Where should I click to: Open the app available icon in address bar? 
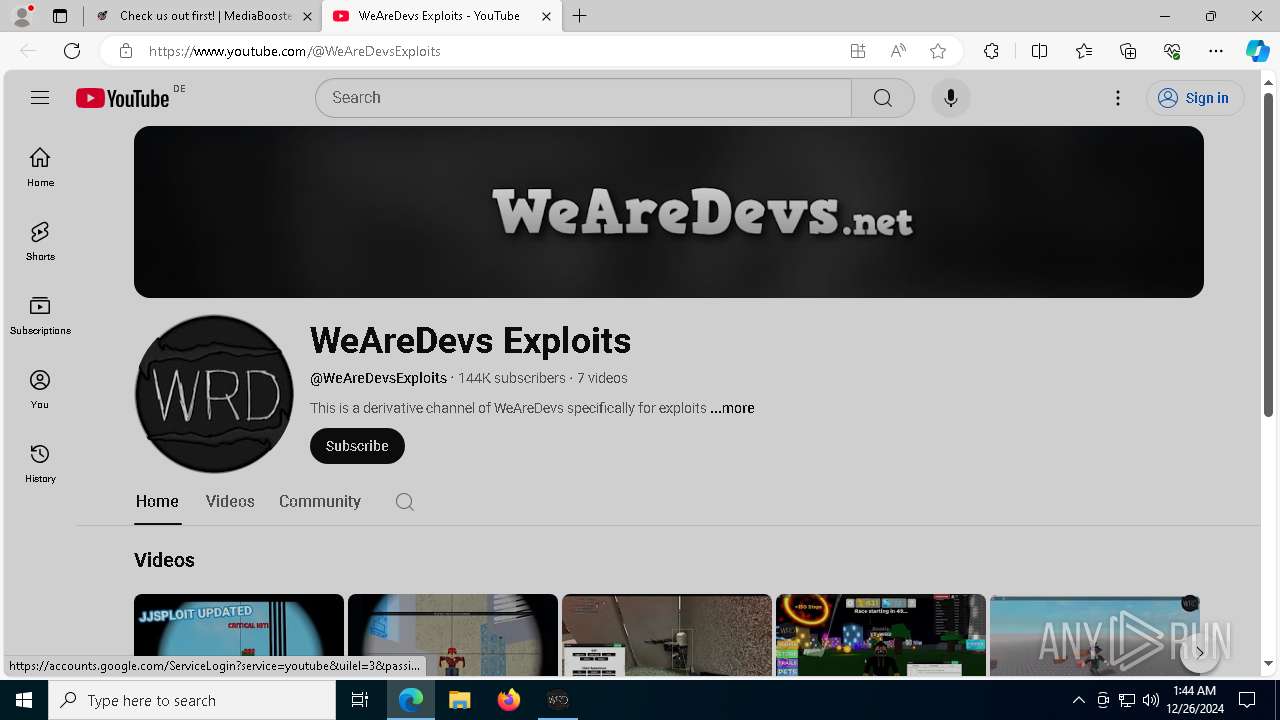(858, 51)
